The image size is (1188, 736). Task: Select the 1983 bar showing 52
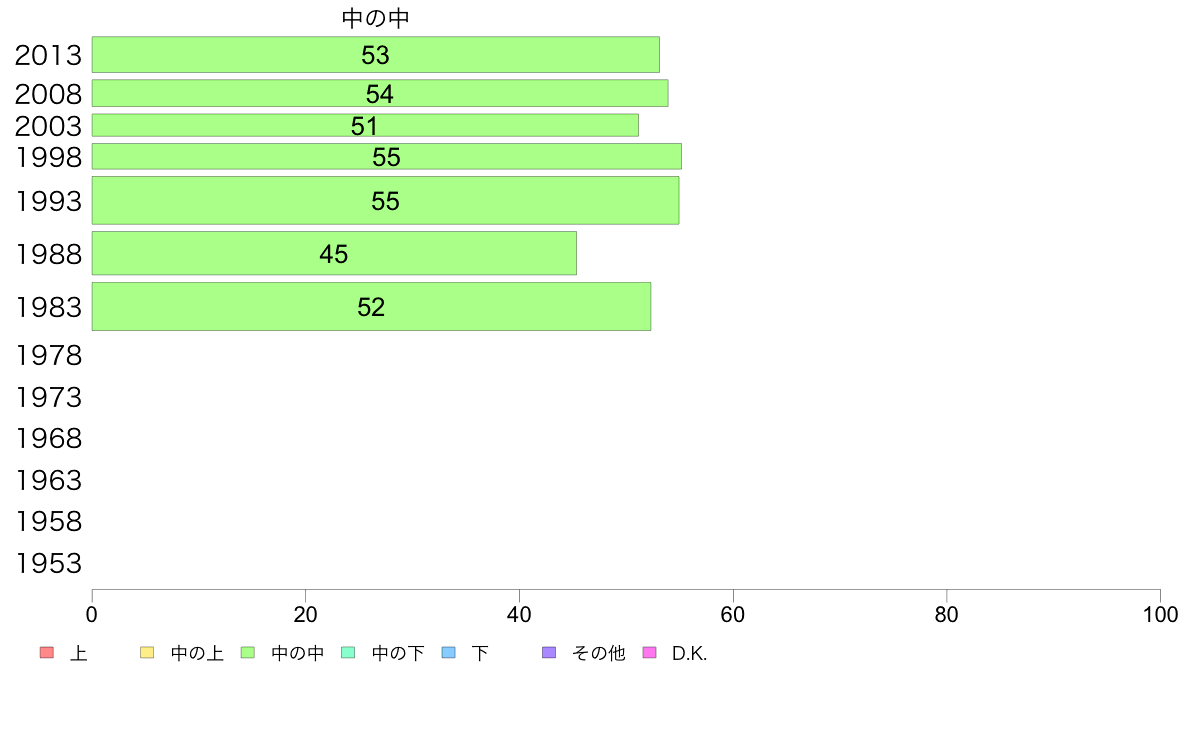371,306
